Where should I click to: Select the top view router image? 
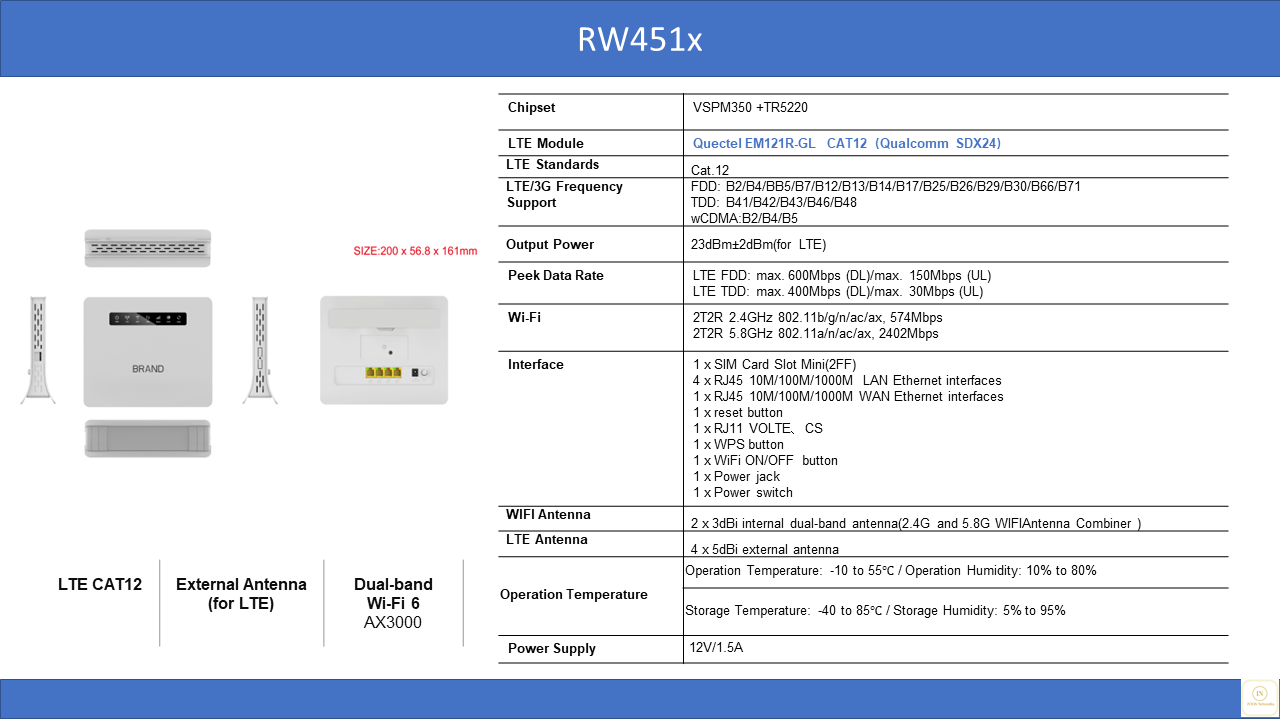pos(148,248)
